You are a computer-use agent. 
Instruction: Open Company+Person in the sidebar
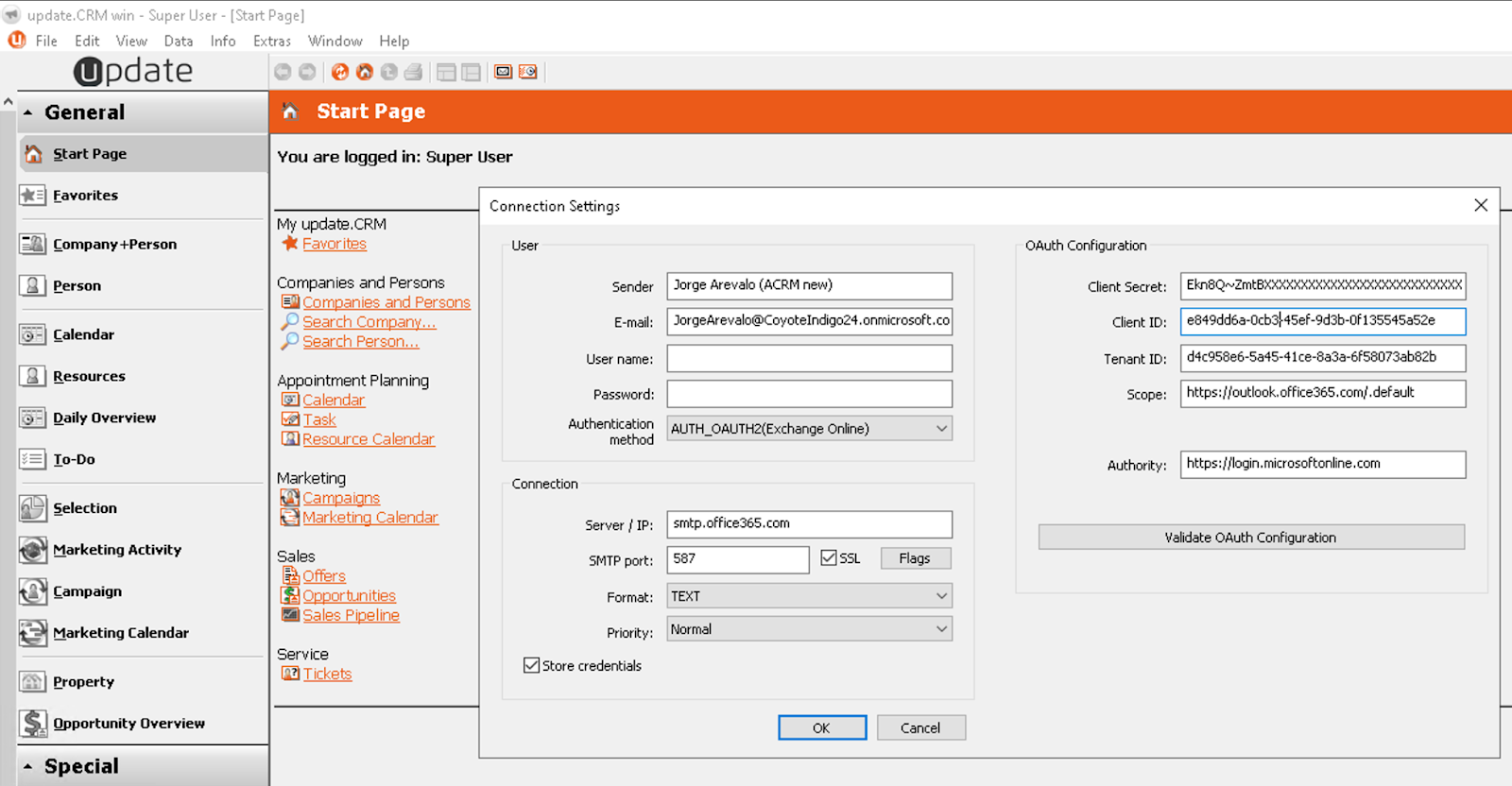tap(142, 244)
